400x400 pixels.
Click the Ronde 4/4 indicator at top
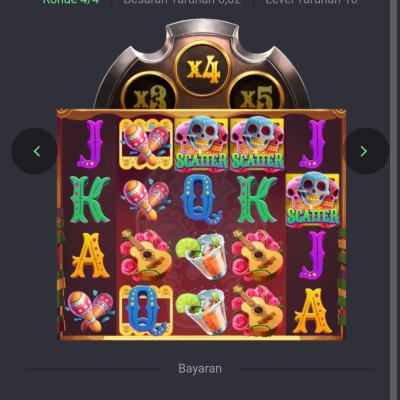click(x=71, y=2)
